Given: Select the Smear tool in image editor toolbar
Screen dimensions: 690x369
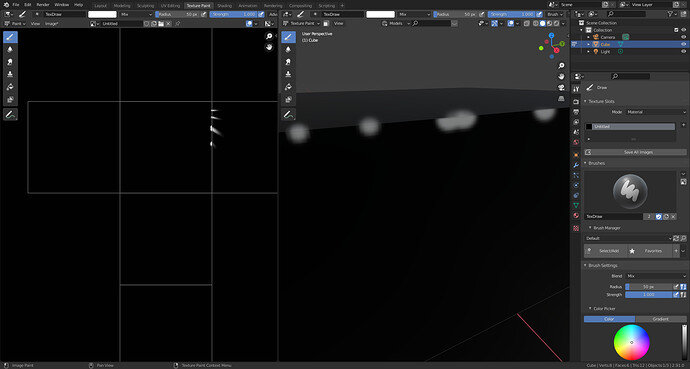Looking at the screenshot, I should [x=10, y=62].
